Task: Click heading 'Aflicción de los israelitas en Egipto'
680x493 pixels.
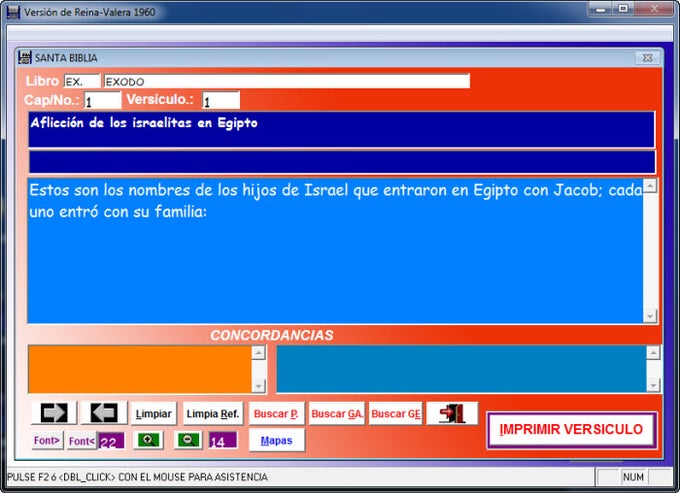Action: click(x=144, y=123)
